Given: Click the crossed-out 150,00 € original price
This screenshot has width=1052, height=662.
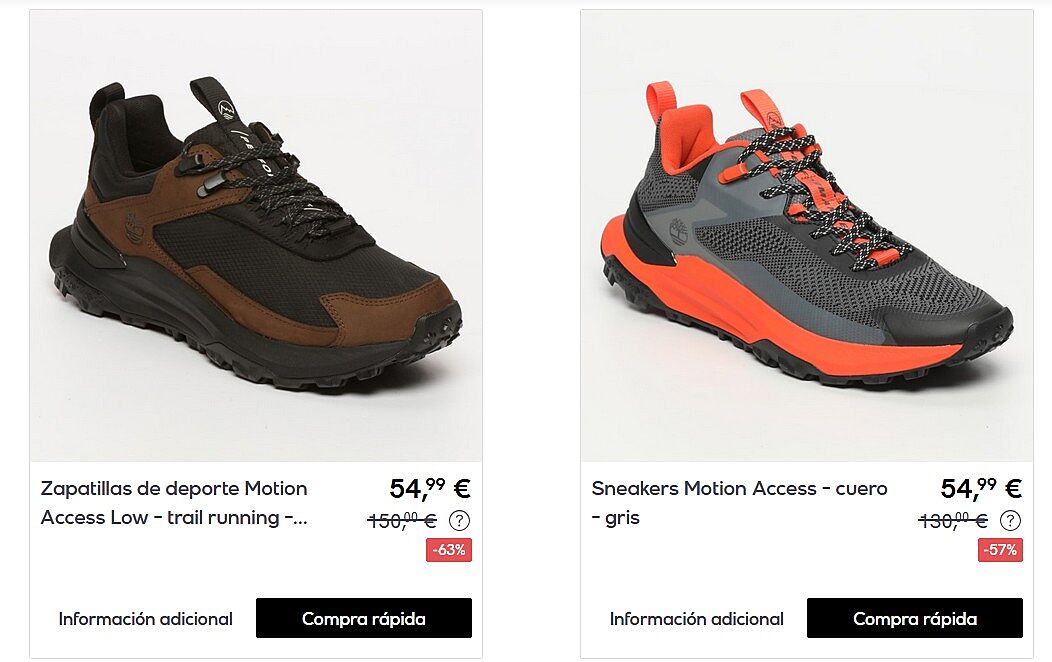Looking at the screenshot, I should (403, 520).
